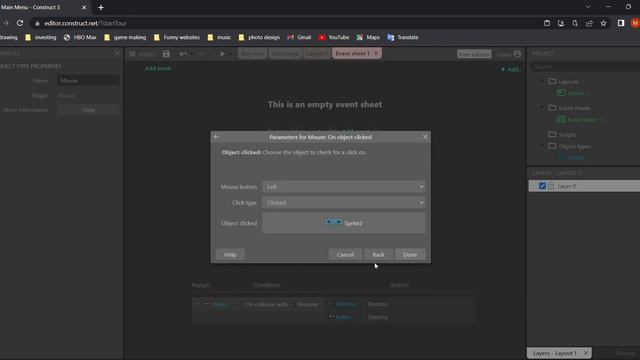Click the Back button
This screenshot has height=360, width=640.
(378, 254)
